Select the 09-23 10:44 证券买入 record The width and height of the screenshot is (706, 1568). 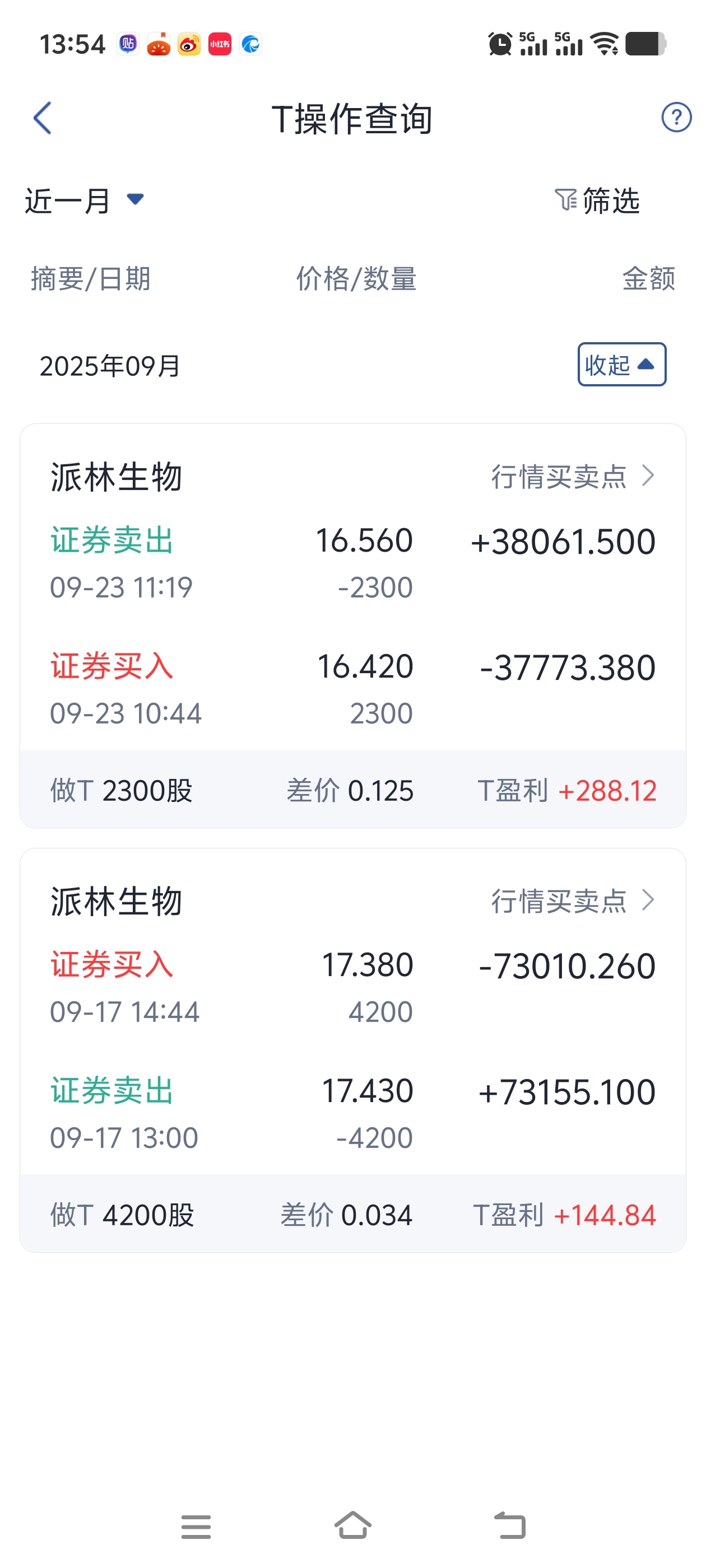(352, 689)
